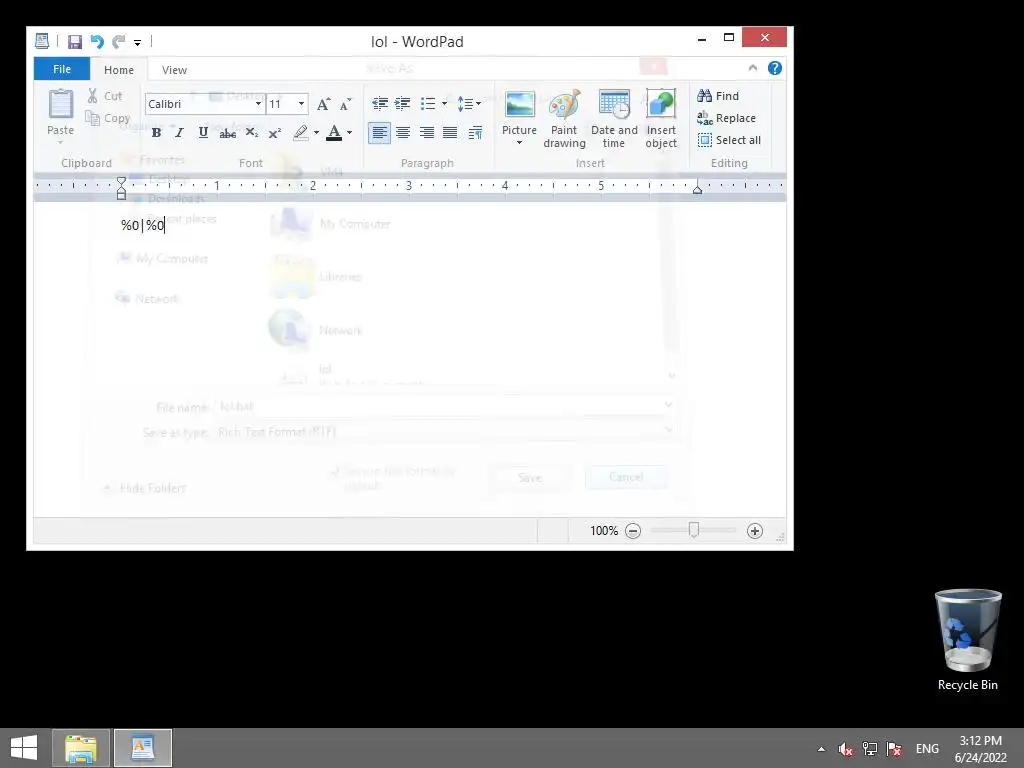Image resolution: width=1024 pixels, height=768 pixels.
Task: Switch to the View ribbon tab
Action: 174,69
